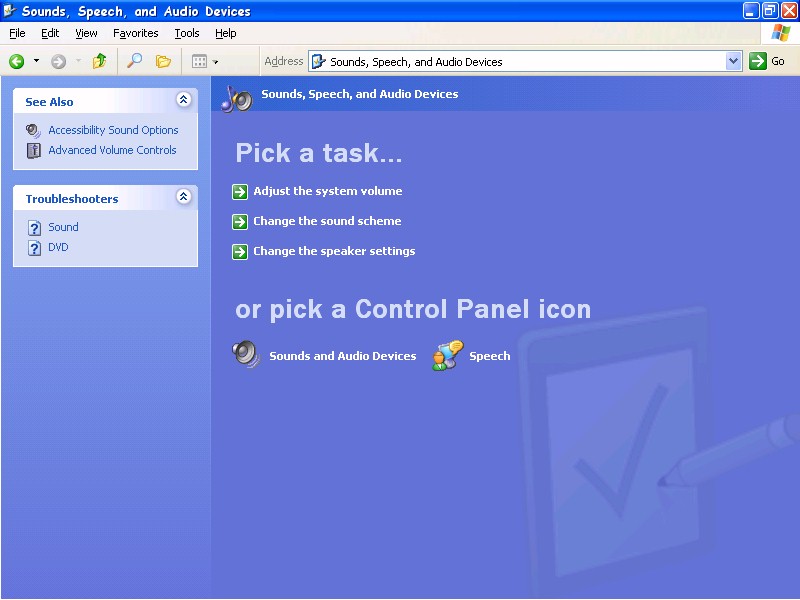Open the Views dropdown arrow
Screen dimensions: 800x600
[216, 62]
